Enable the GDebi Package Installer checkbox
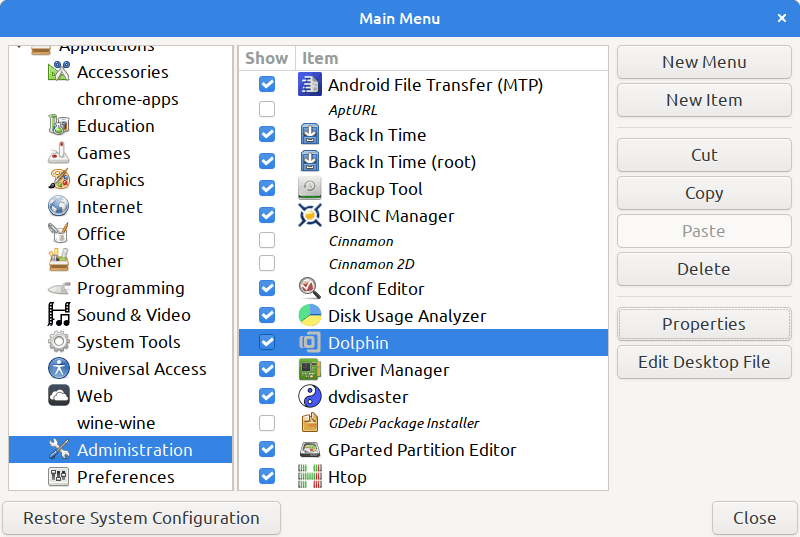The width and height of the screenshot is (800, 537). 267,423
